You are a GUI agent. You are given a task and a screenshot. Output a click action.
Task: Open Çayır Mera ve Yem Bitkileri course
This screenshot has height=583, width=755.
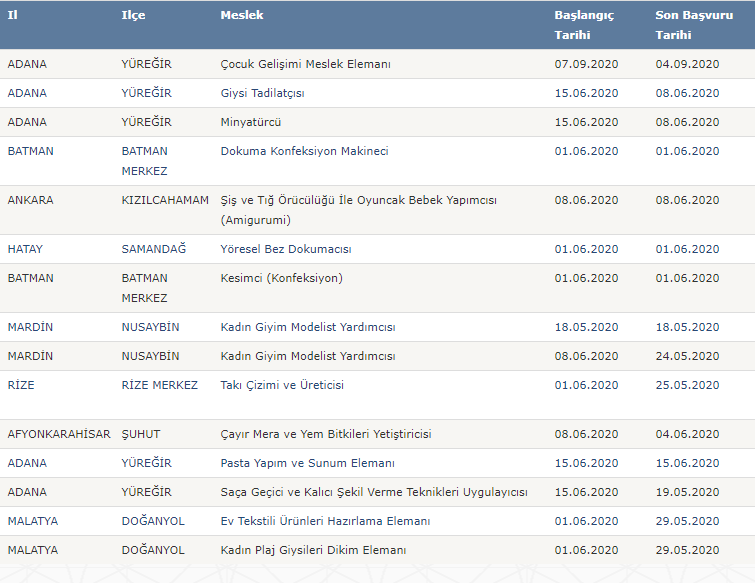(x=325, y=434)
